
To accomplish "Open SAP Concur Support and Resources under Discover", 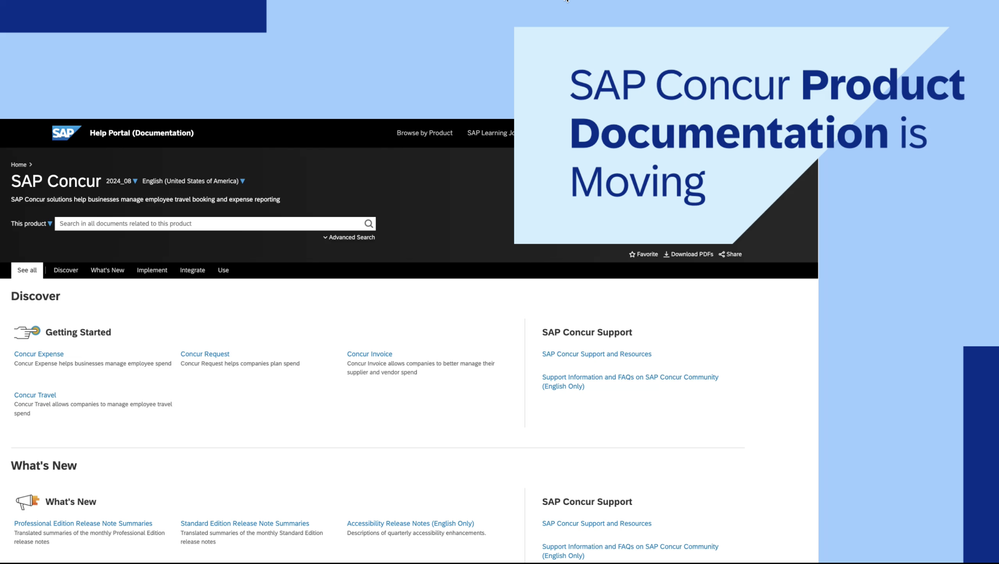I will 597,354.
